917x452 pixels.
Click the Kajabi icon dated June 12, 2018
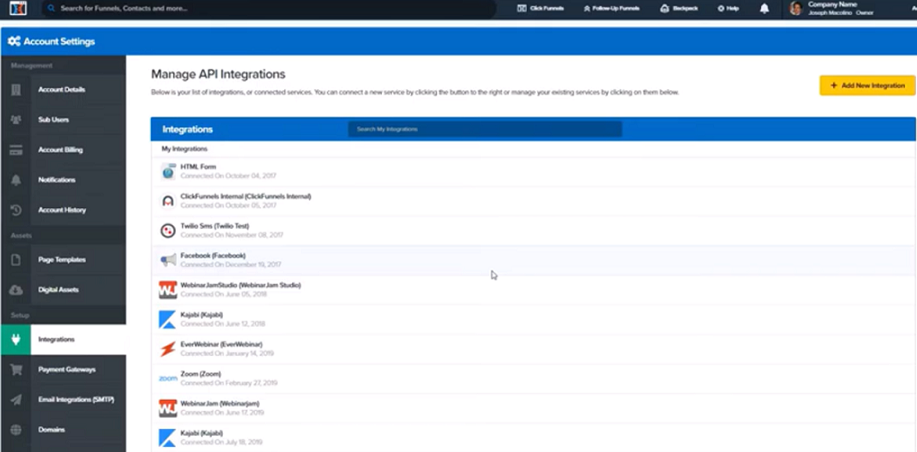[x=168, y=319]
